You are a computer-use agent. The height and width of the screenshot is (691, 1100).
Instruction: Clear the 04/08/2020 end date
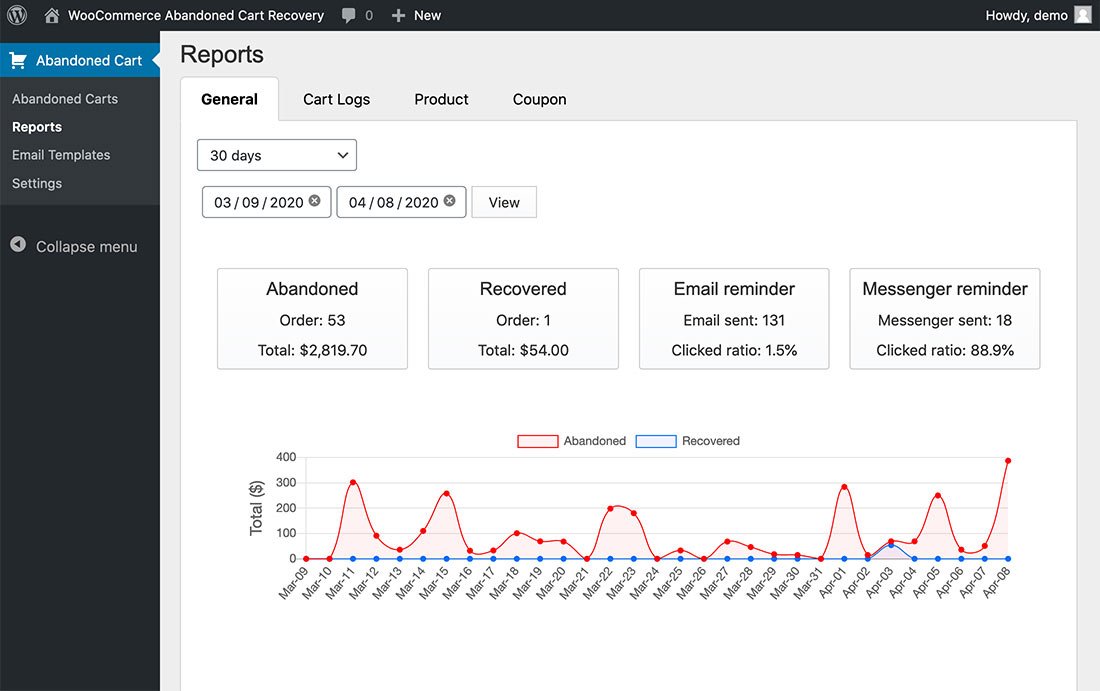click(x=449, y=201)
